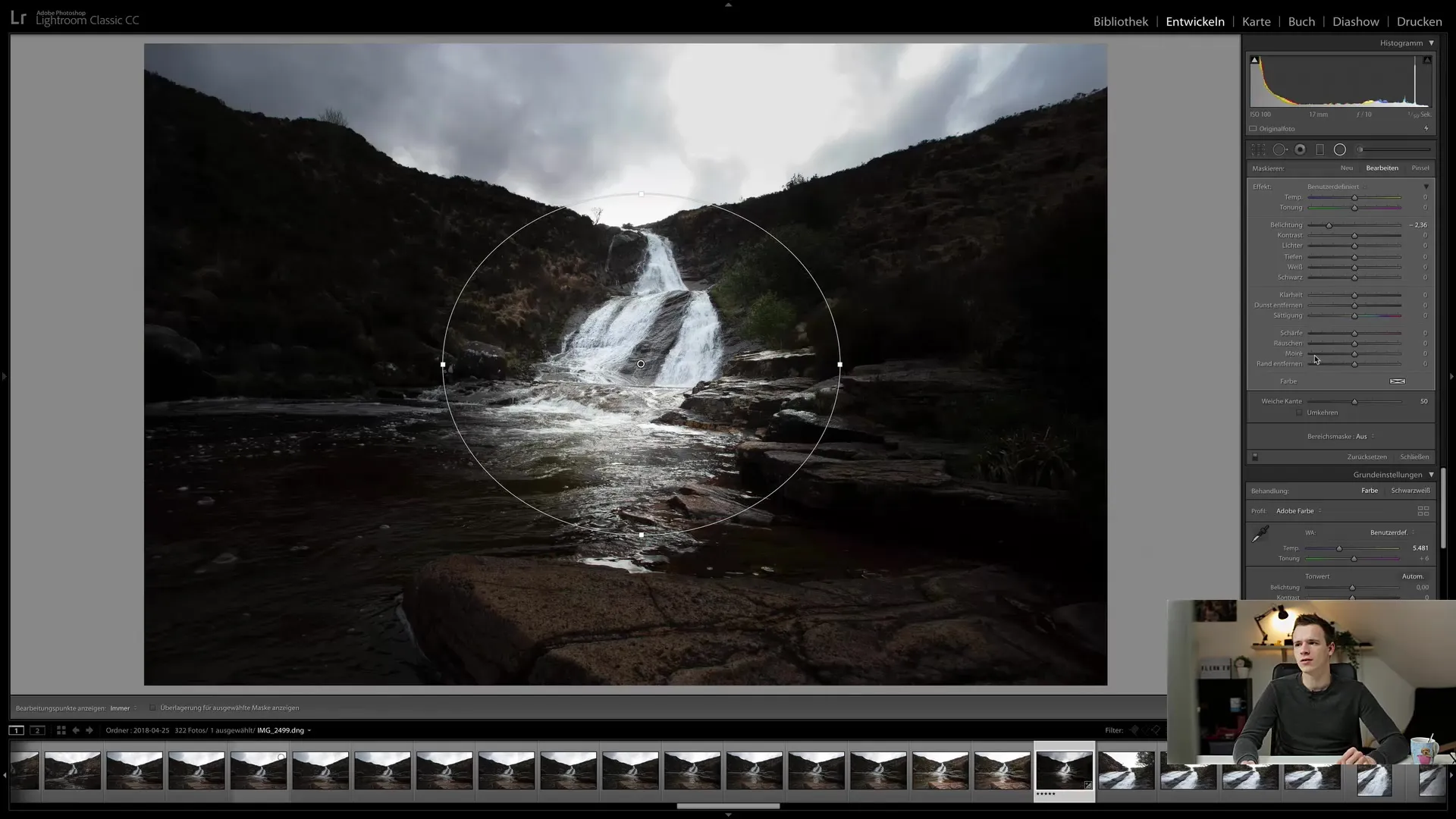Click the filmstrip horizontal scrollbar
Screen dimensions: 1456x819
728,806
